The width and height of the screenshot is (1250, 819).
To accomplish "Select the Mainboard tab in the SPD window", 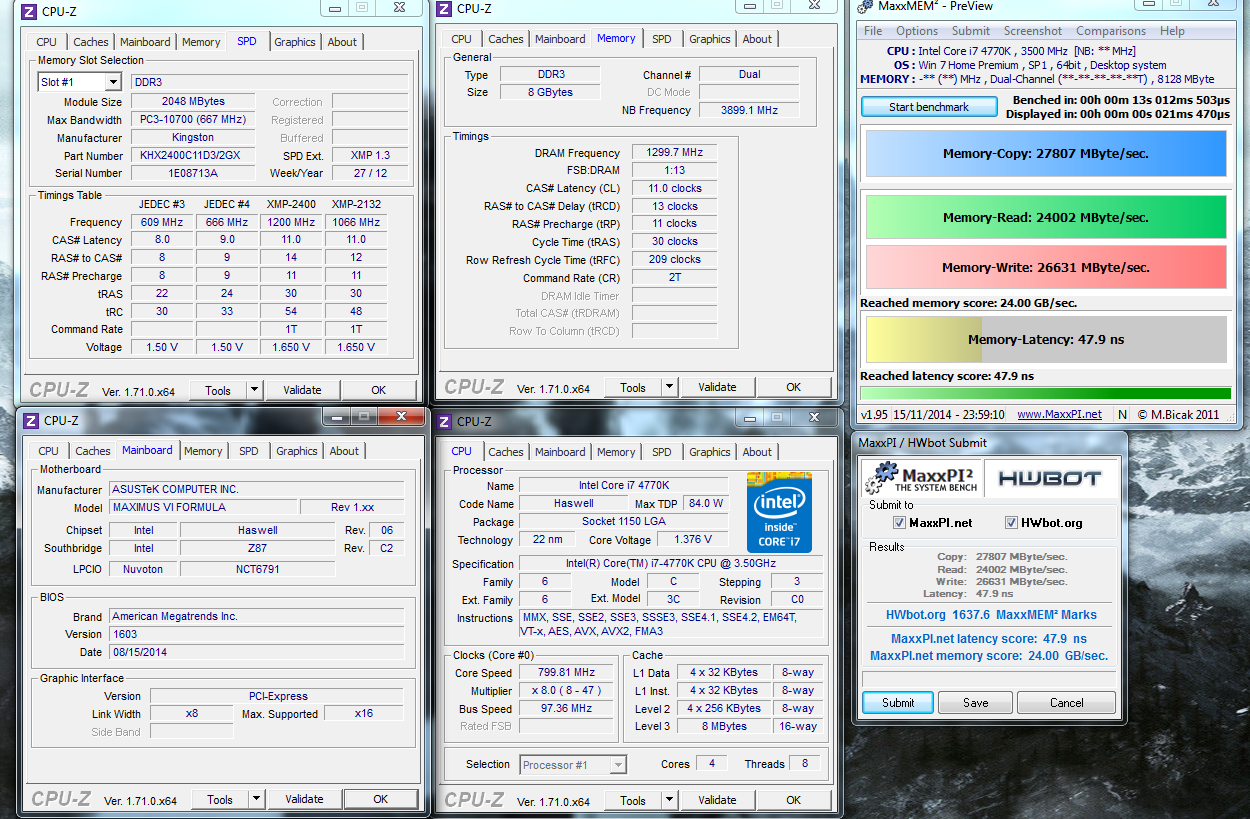I will (145, 42).
